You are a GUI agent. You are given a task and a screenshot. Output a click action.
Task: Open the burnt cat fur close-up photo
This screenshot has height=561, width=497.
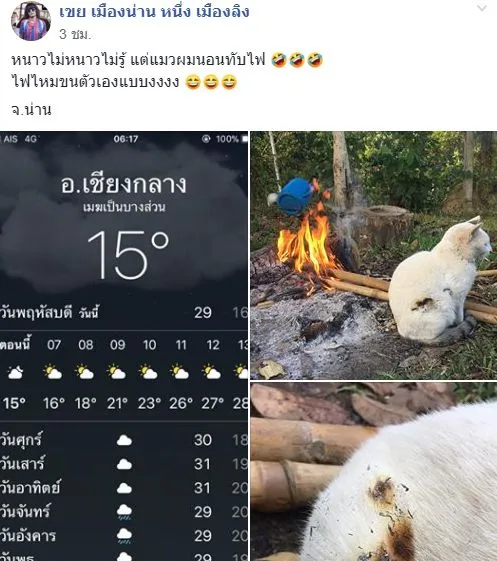(374, 472)
